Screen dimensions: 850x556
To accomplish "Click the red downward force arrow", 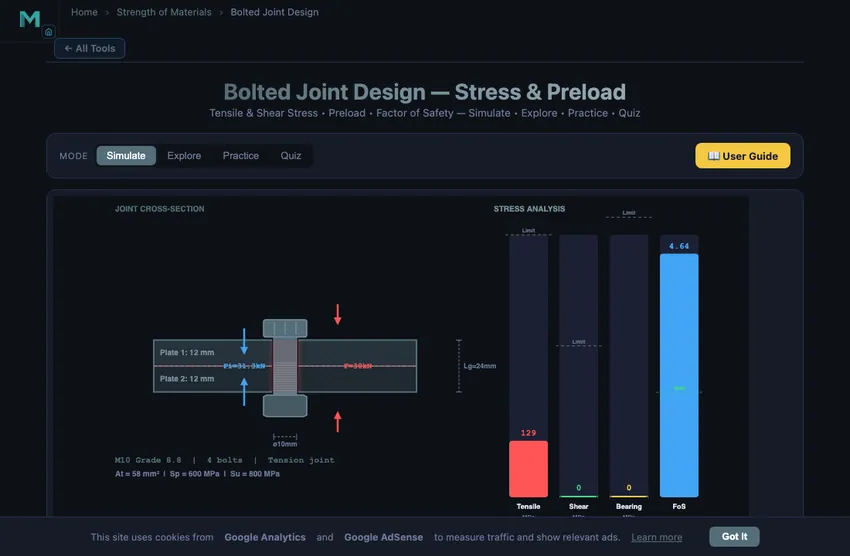I will tap(338, 314).
